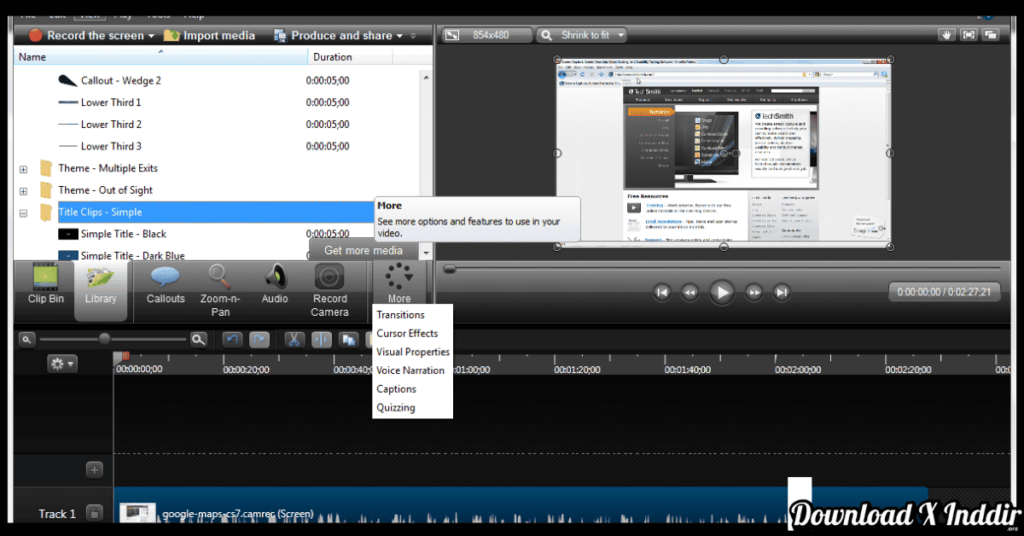This screenshot has height=536, width=1024.
Task: Click timeline zoom out magnifier icon
Action: [x=26, y=339]
